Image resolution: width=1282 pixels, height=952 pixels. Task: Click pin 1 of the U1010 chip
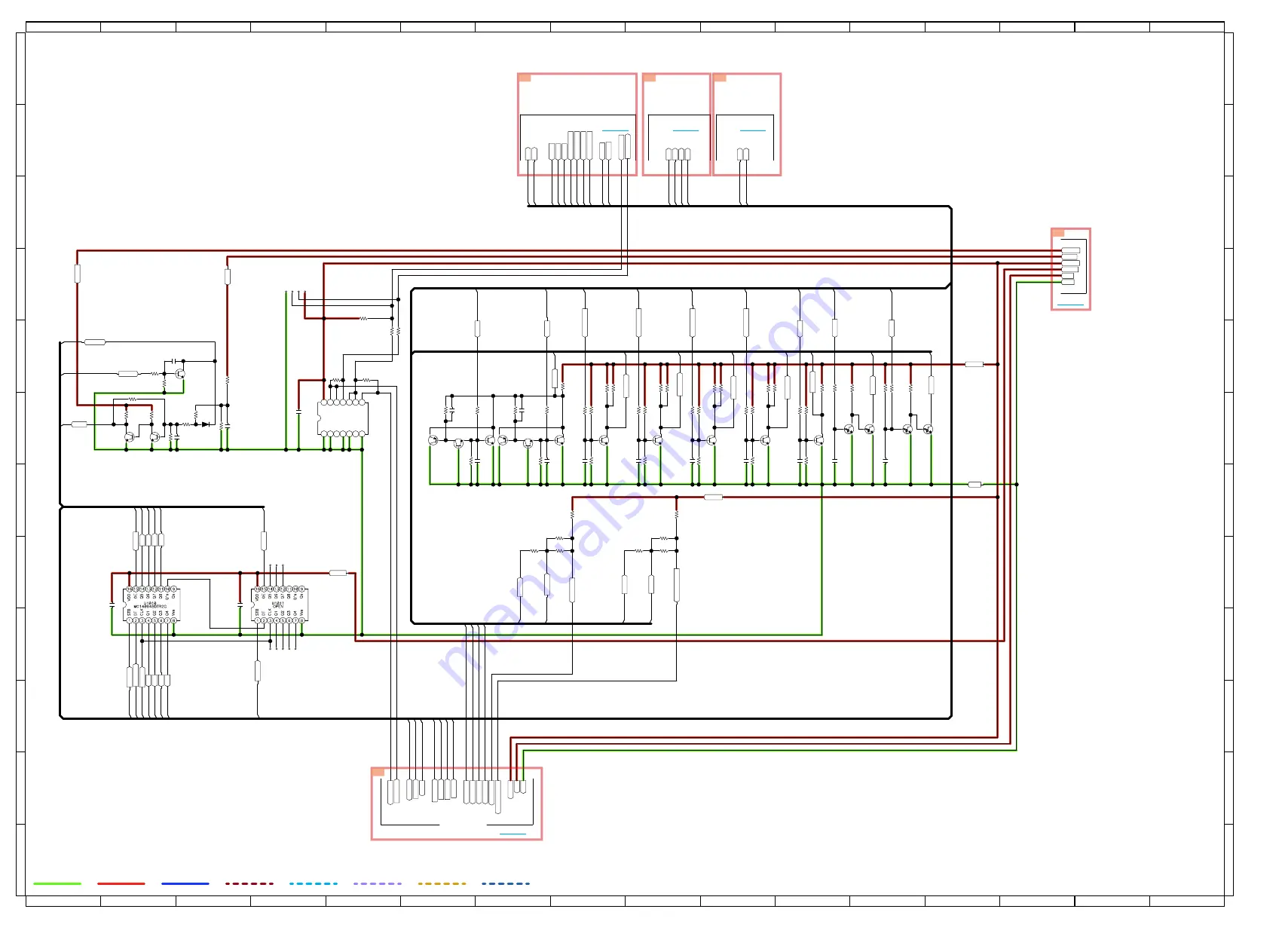(129, 620)
